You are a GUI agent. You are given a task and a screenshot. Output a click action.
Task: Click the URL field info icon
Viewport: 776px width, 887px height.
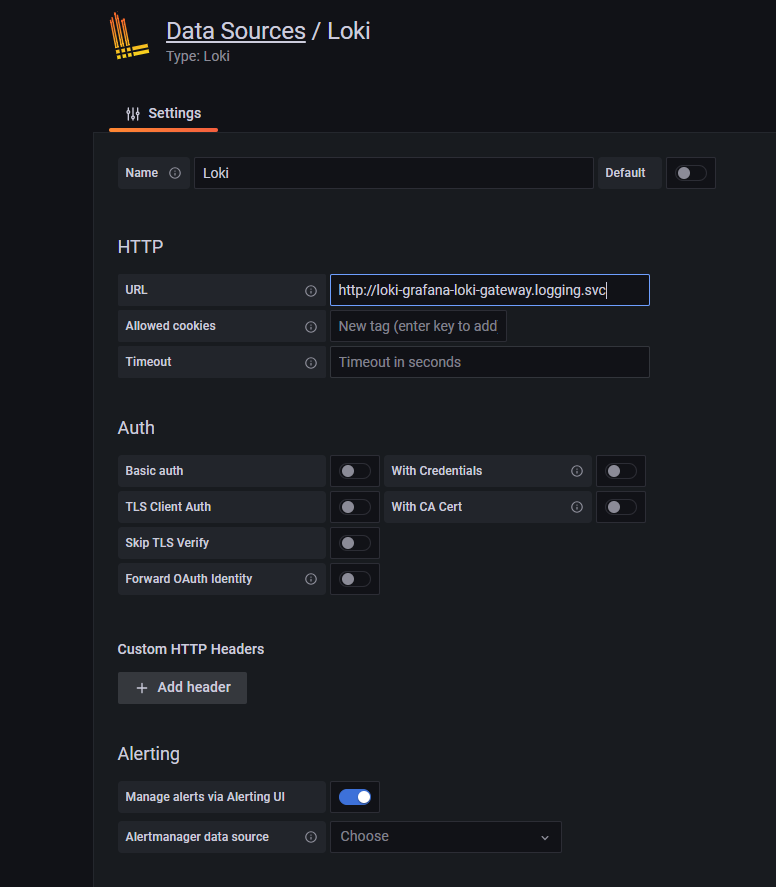pos(311,291)
